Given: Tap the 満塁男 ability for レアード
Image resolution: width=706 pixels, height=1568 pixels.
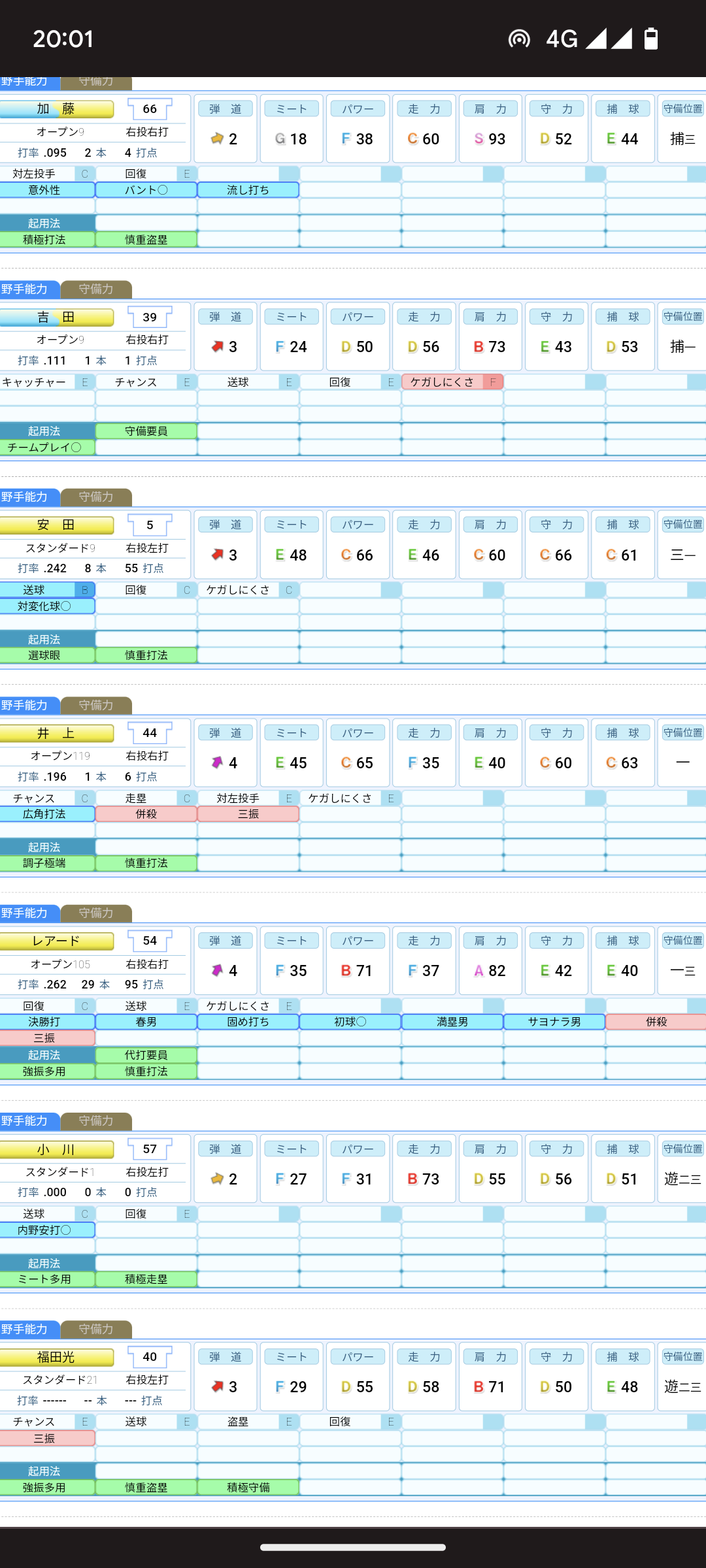Looking at the screenshot, I should [x=452, y=1022].
